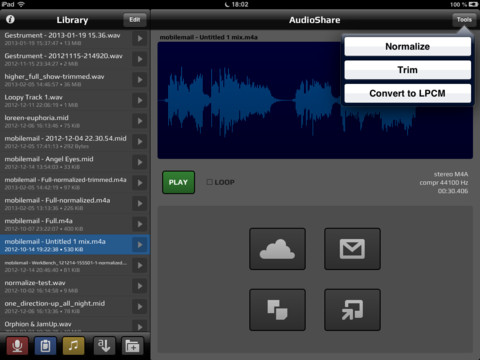This screenshot has height=360, width=480.
Task: Click the blue audio waveform display
Action: 315,100
